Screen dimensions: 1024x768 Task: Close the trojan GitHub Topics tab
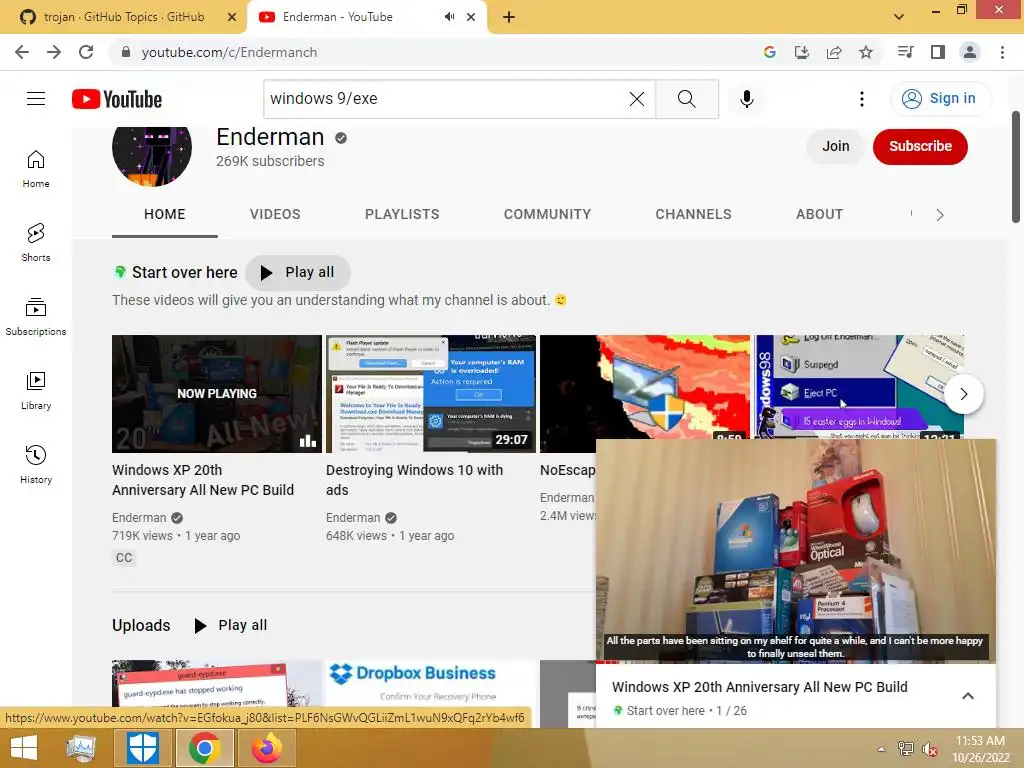(x=231, y=17)
